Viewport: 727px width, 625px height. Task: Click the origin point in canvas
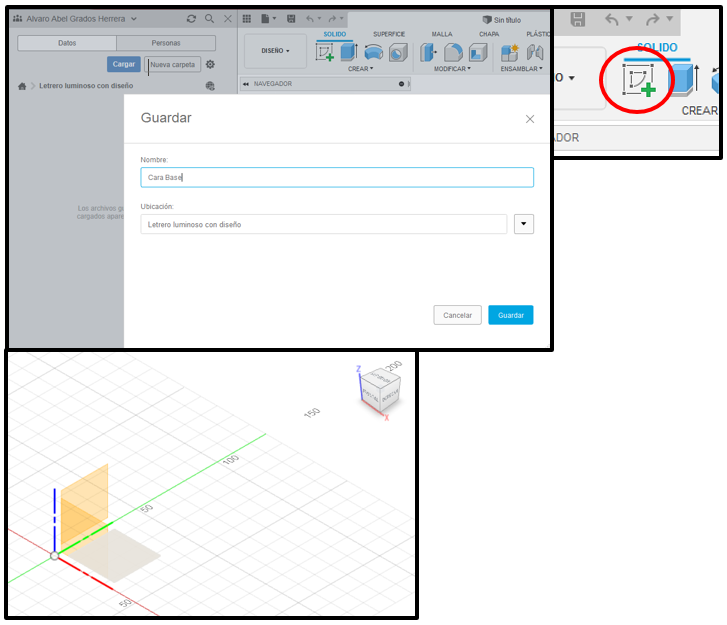coord(54,555)
